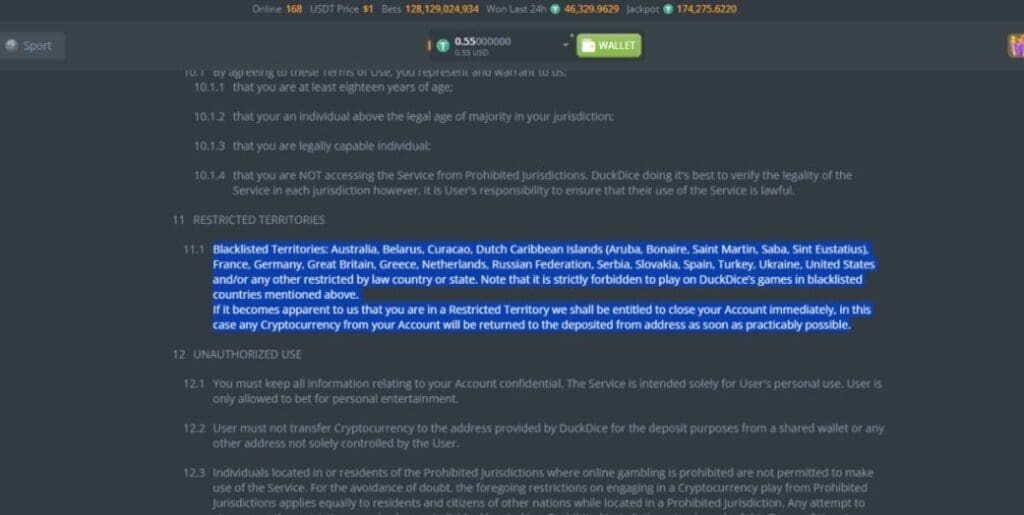Click the wallet icon inside the WALLET button
The height and width of the screenshot is (515, 1024).
tap(588, 46)
